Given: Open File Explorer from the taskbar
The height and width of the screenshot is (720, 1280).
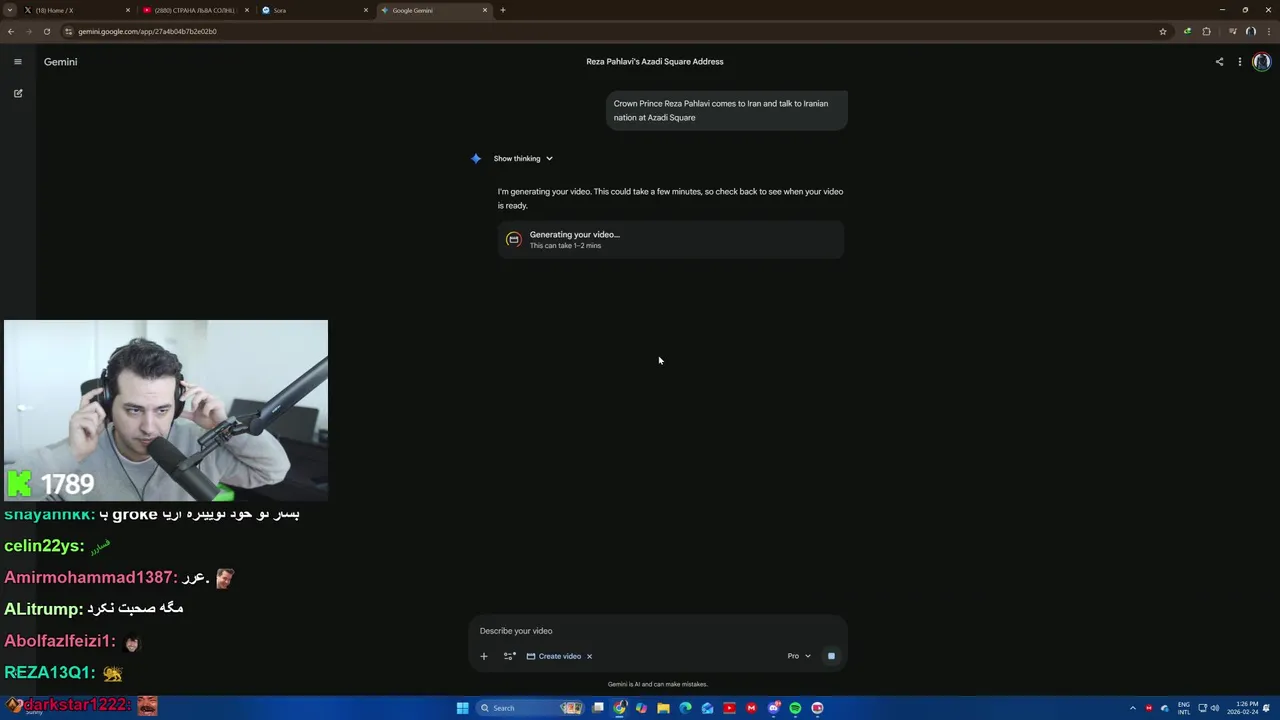Looking at the screenshot, I should [663, 708].
